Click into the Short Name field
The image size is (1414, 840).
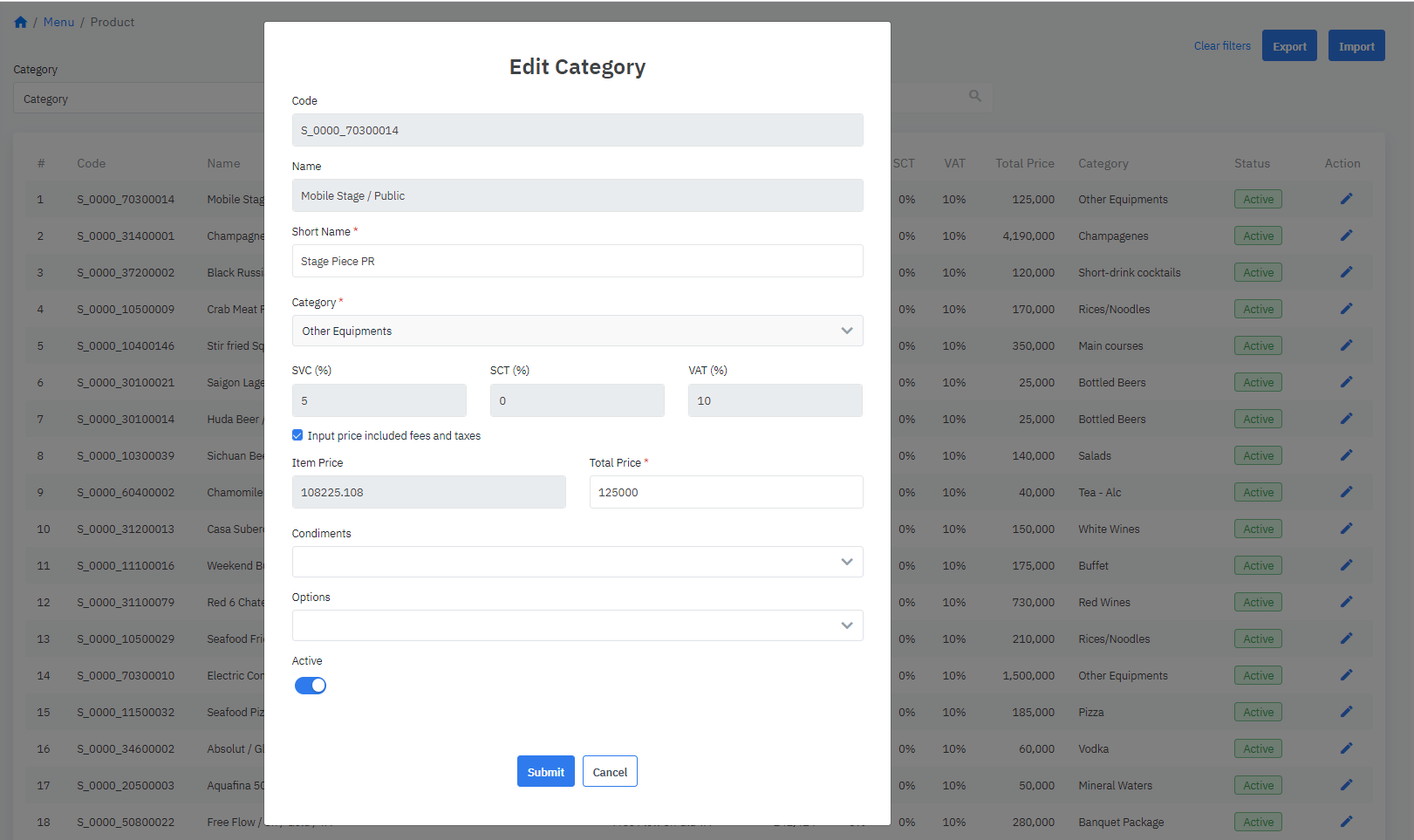click(577, 261)
